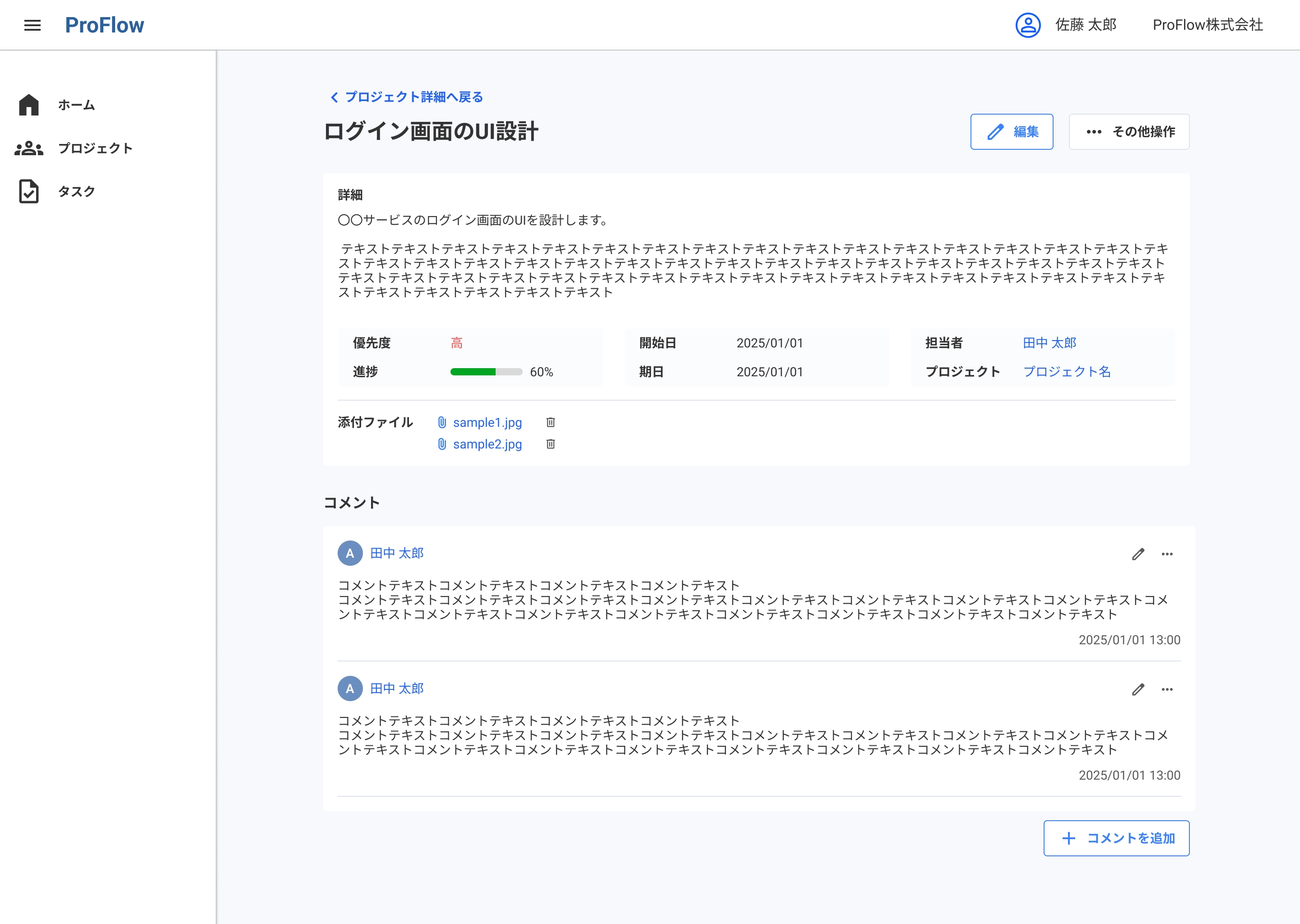The height and width of the screenshot is (924, 1300).
Task: Open the プロジェクト名 project link
Action: 1067,371
